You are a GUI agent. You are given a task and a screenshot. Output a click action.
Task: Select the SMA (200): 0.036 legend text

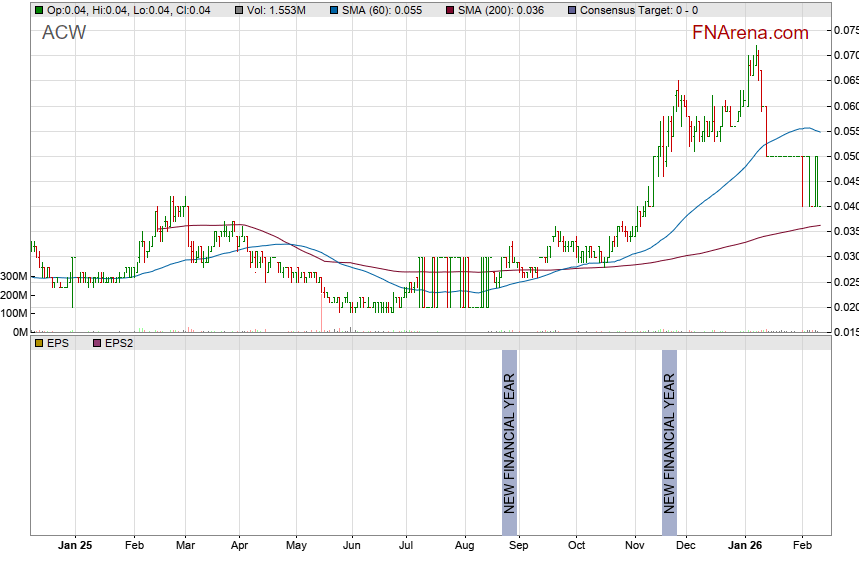503,10
